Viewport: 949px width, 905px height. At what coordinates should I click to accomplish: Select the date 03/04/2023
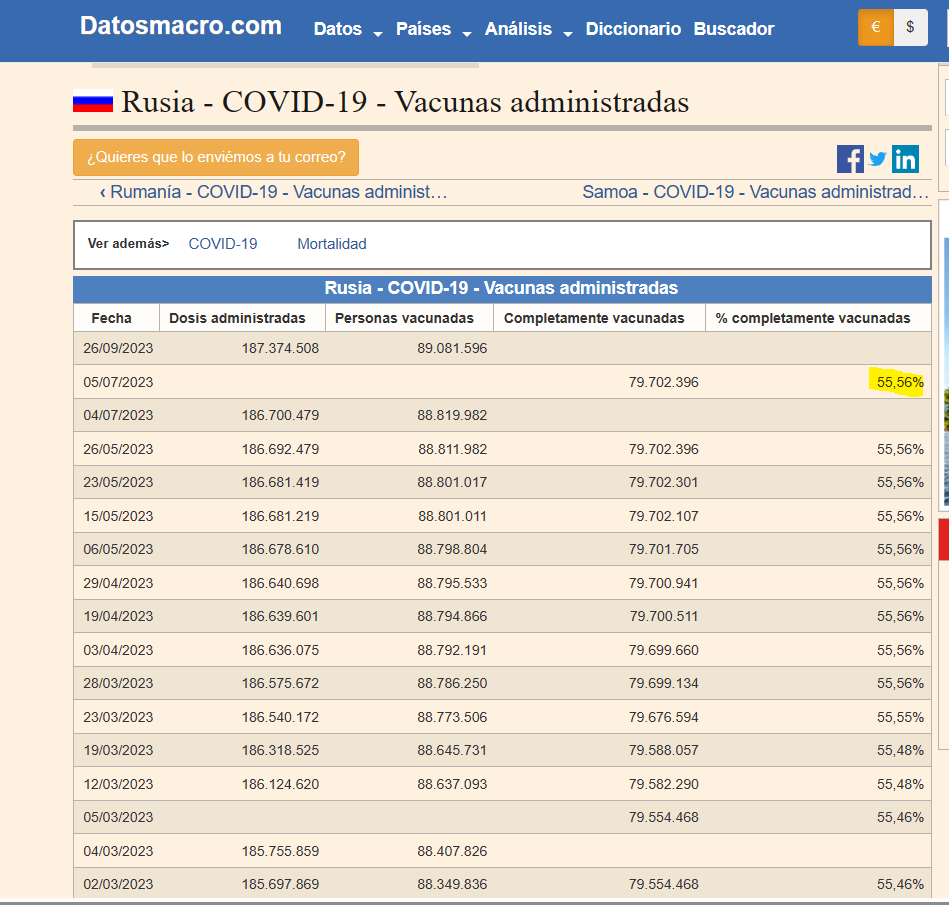pyautogui.click(x=118, y=650)
